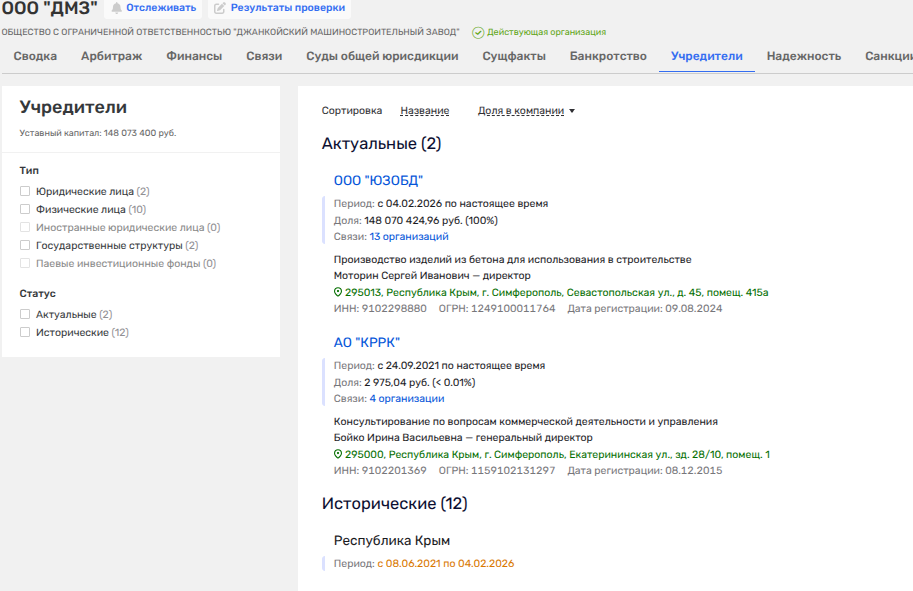Click Дата регистрации: 08.12.2015 text
913x591 pixels.
645,470
